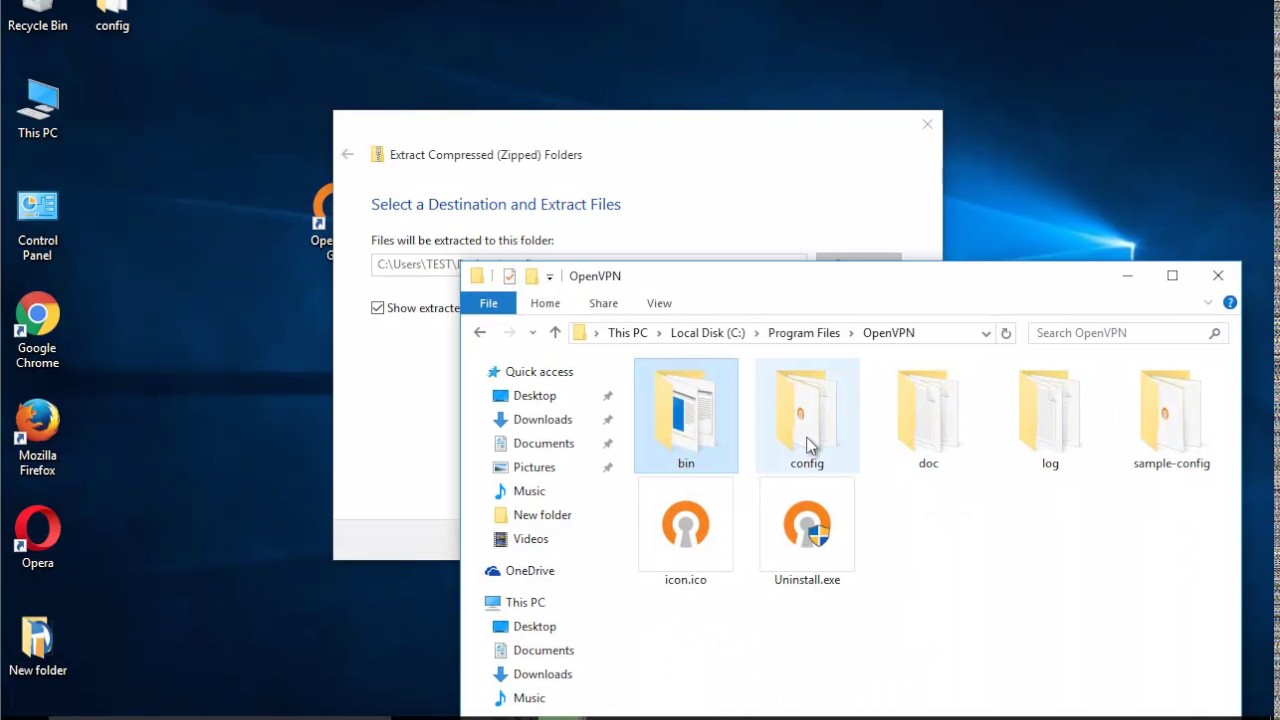1280x720 pixels.
Task: Open Music under Quick access
Action: point(529,491)
